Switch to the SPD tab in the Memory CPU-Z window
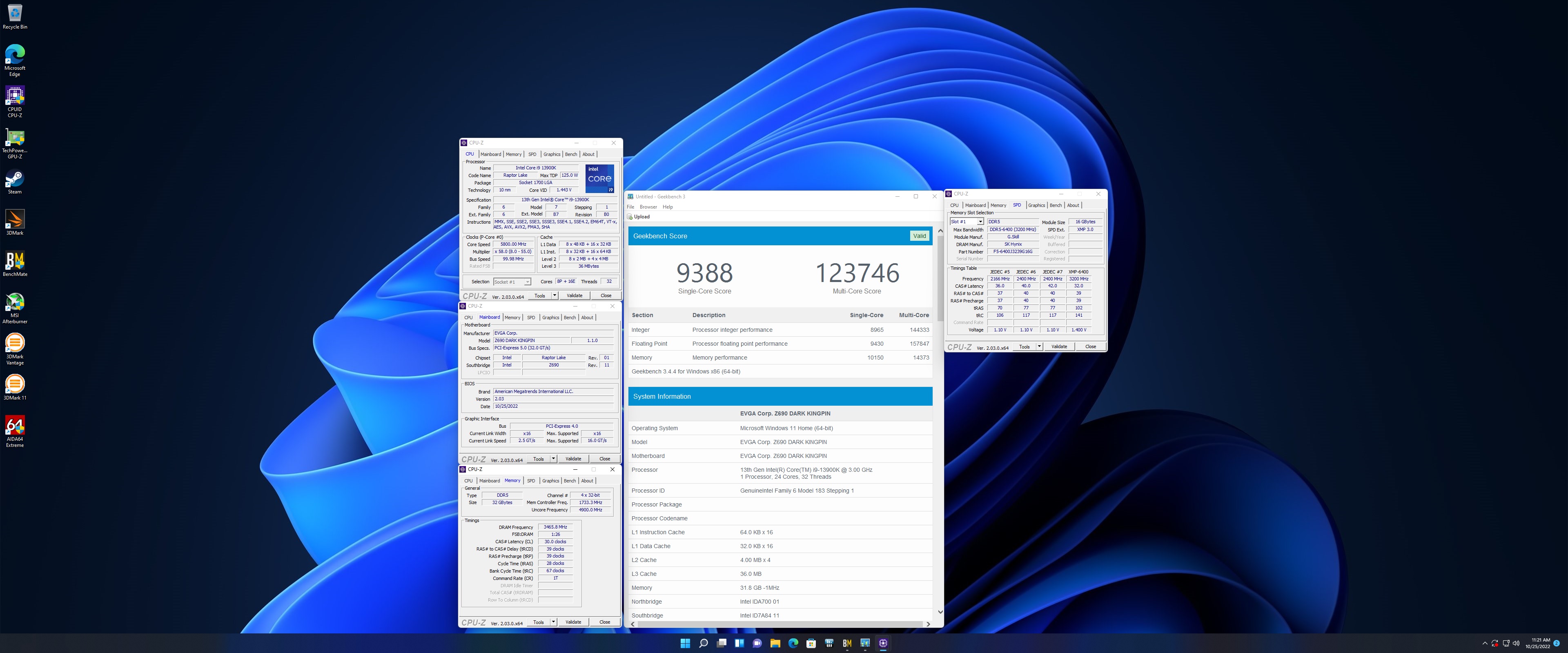 531,481
